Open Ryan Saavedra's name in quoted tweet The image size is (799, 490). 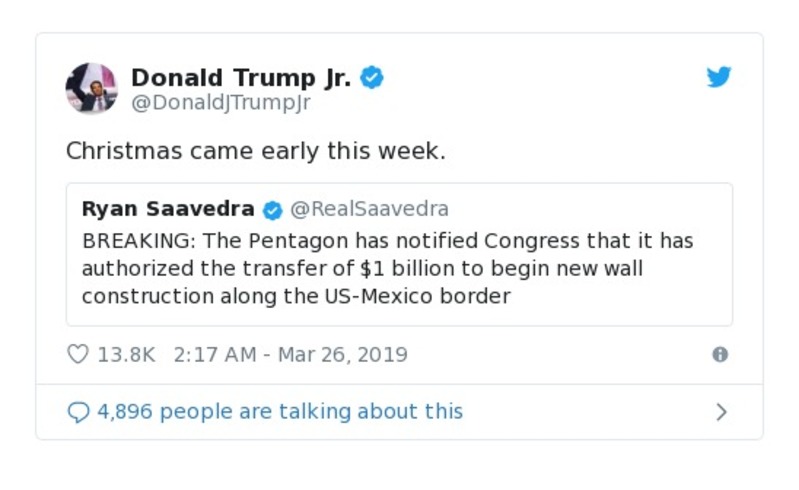[168, 209]
